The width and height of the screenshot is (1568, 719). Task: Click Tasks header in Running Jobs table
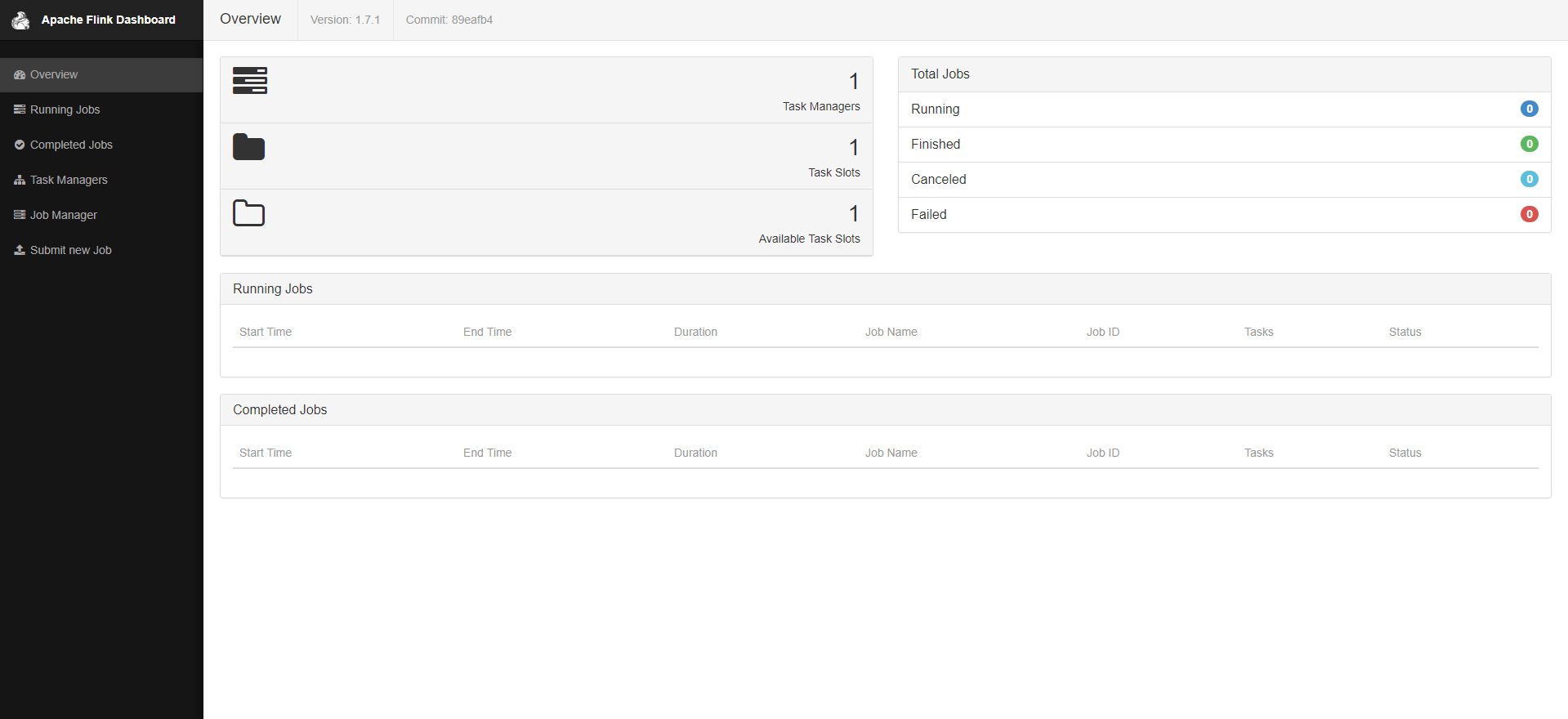coord(1258,332)
